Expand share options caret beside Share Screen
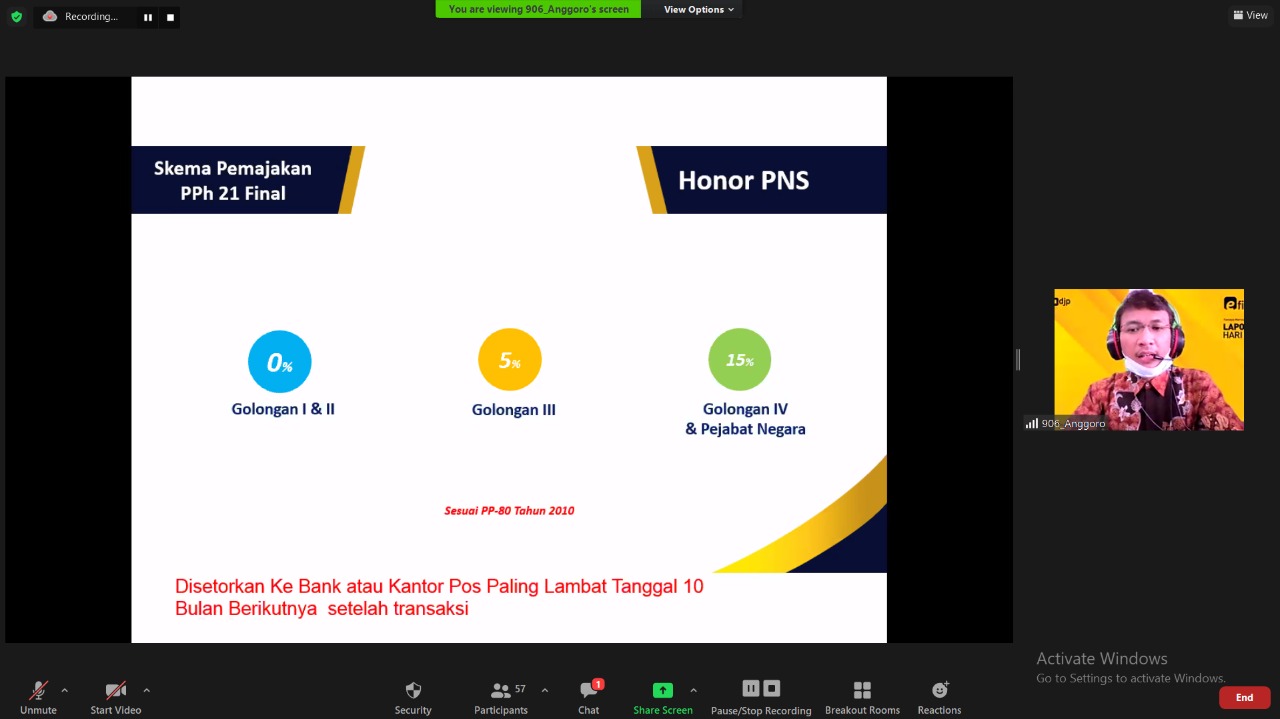Image resolution: width=1280 pixels, height=719 pixels. 693,690
